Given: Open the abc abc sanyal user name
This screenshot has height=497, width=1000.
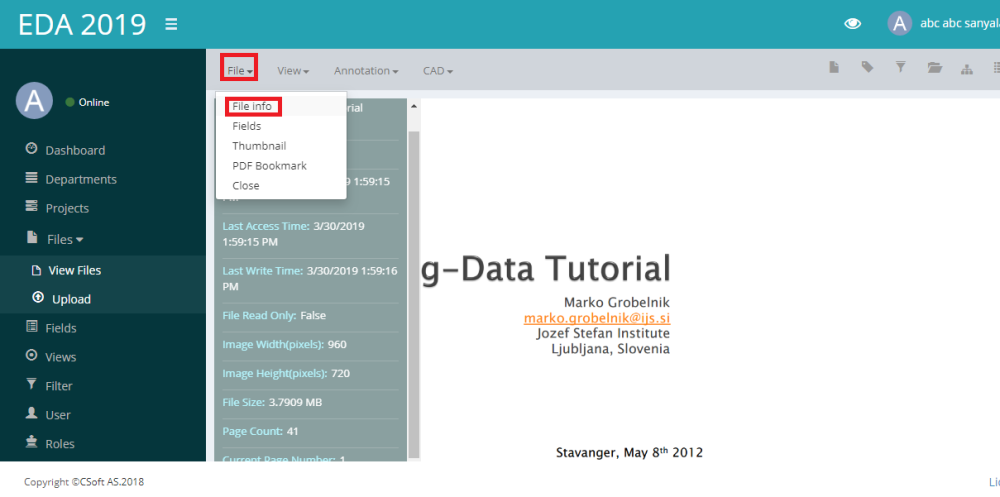Looking at the screenshot, I should pos(960,24).
